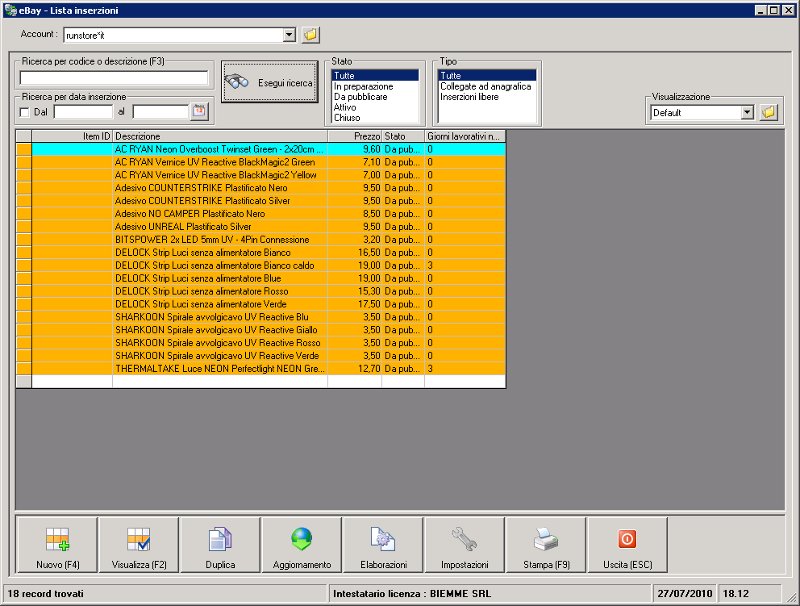This screenshot has height=606, width=800.
Task: Sort by Prezzo column header
Action: pos(355,136)
